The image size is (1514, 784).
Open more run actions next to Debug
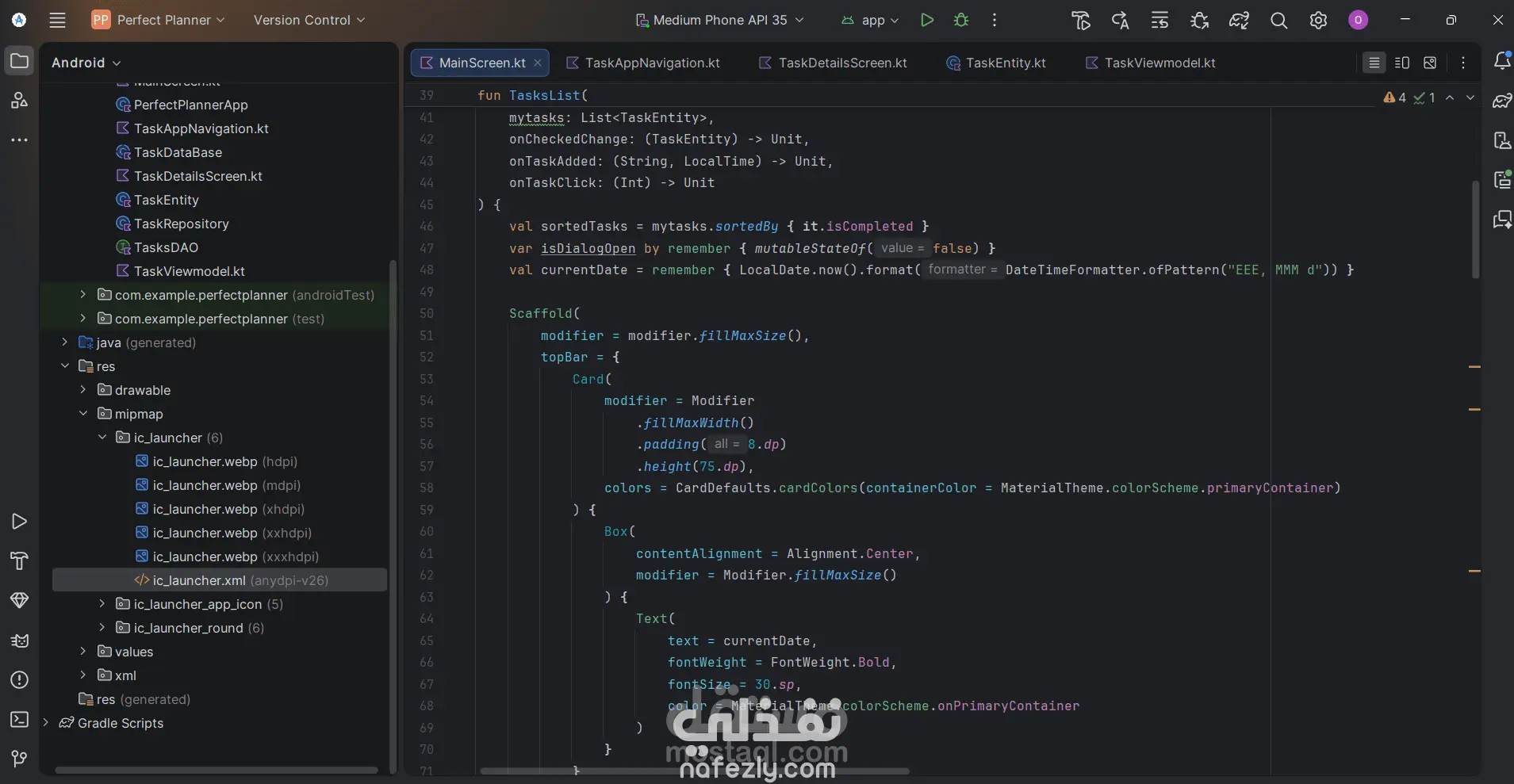pos(995,20)
